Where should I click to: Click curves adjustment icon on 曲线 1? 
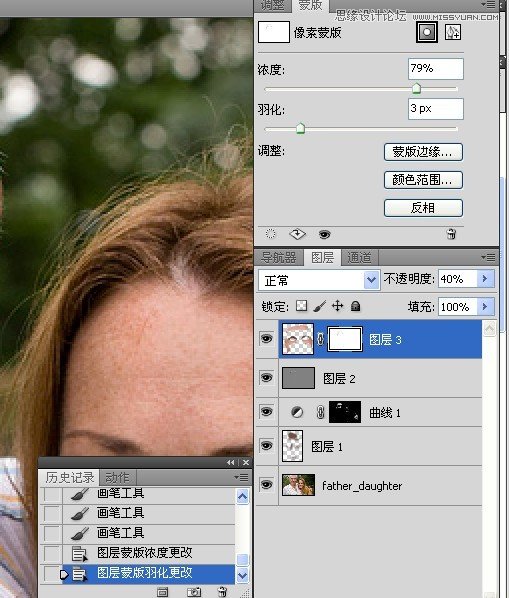pyautogui.click(x=297, y=412)
